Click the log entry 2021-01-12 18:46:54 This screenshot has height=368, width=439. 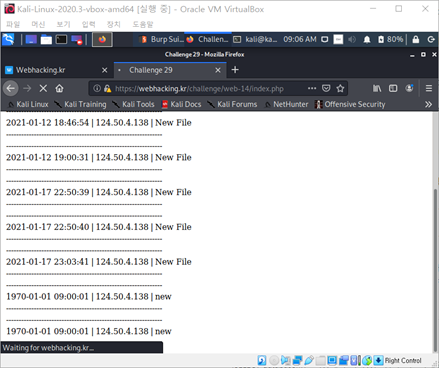pyautogui.click(x=99, y=123)
